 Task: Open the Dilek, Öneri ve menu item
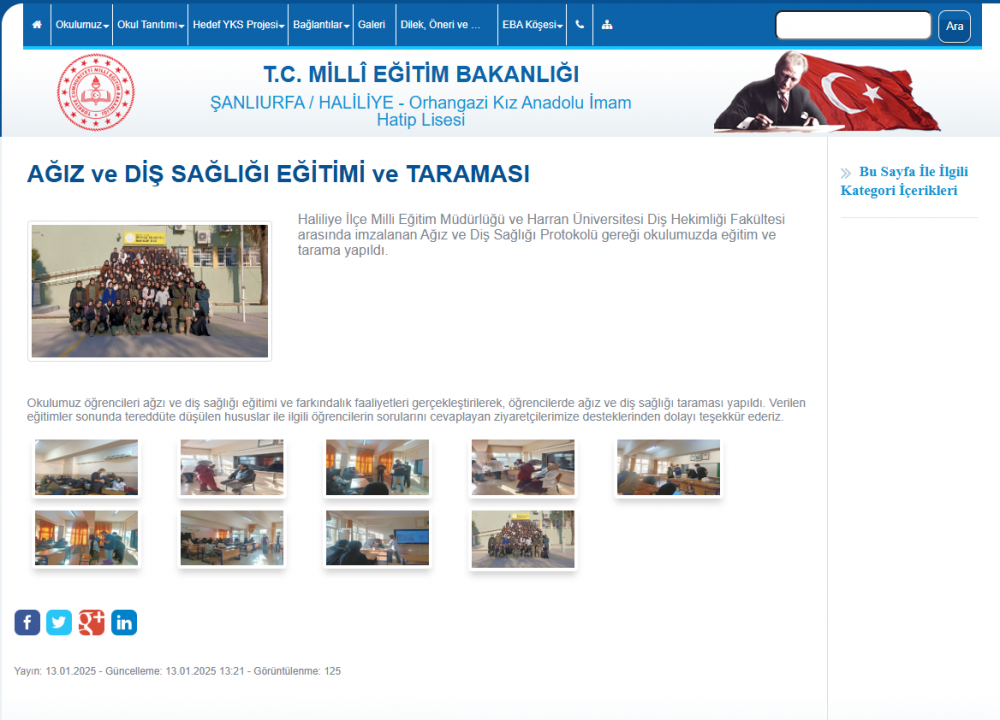click(x=440, y=25)
